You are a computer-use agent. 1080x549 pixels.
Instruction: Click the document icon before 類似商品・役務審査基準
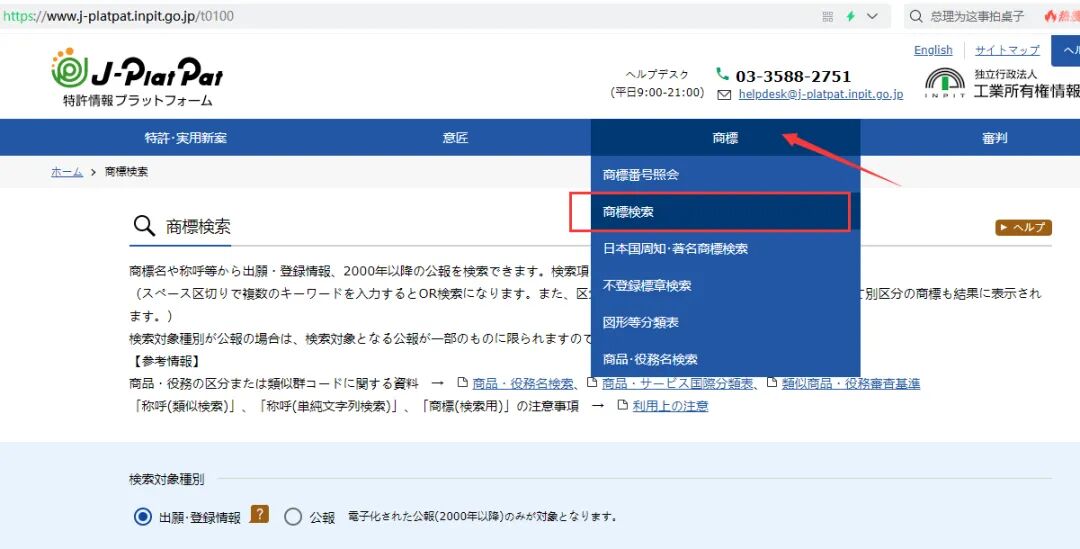click(771, 382)
